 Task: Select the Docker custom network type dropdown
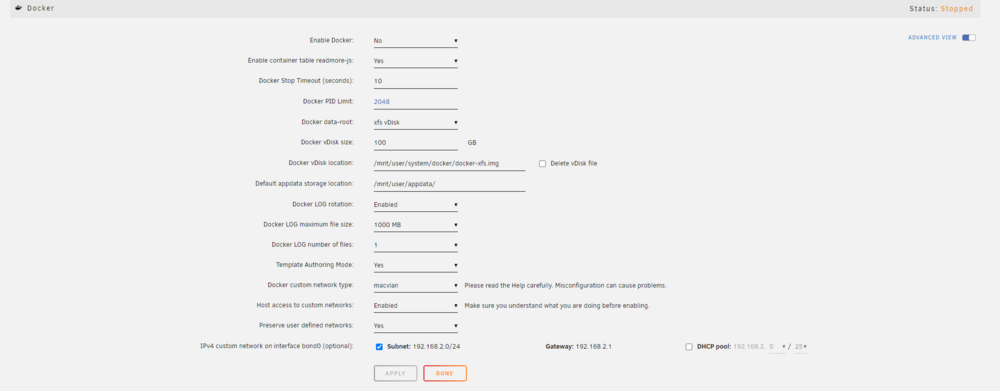click(416, 286)
